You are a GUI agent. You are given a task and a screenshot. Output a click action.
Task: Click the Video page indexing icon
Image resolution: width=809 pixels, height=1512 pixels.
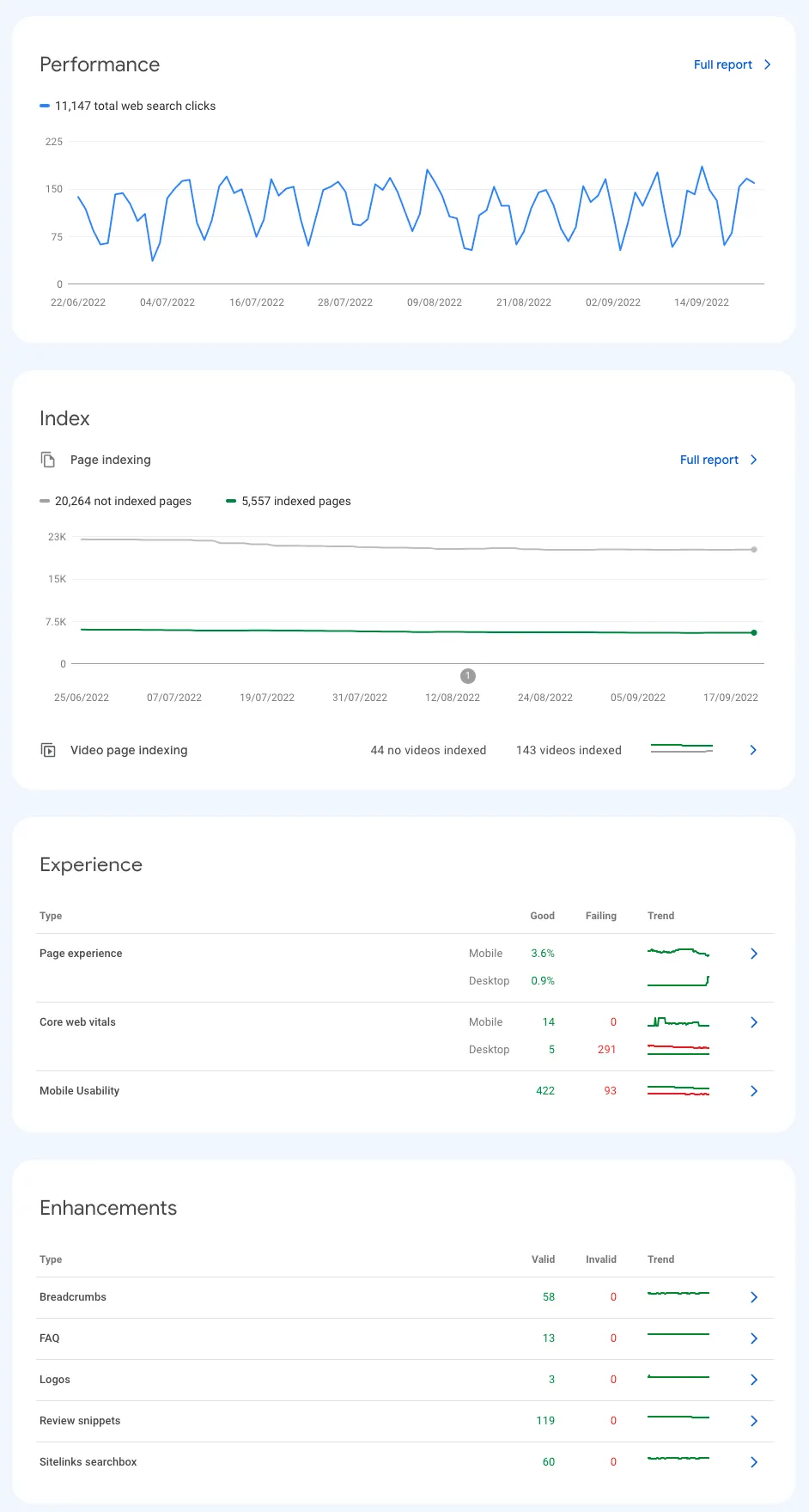(x=48, y=750)
